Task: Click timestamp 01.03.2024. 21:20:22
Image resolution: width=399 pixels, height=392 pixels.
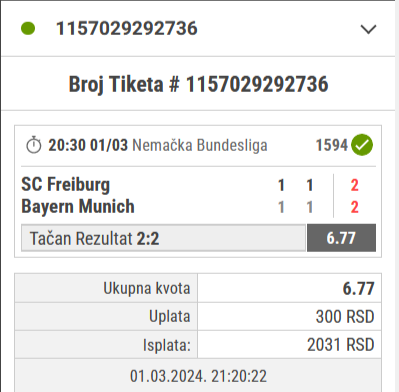Action: click(x=198, y=376)
